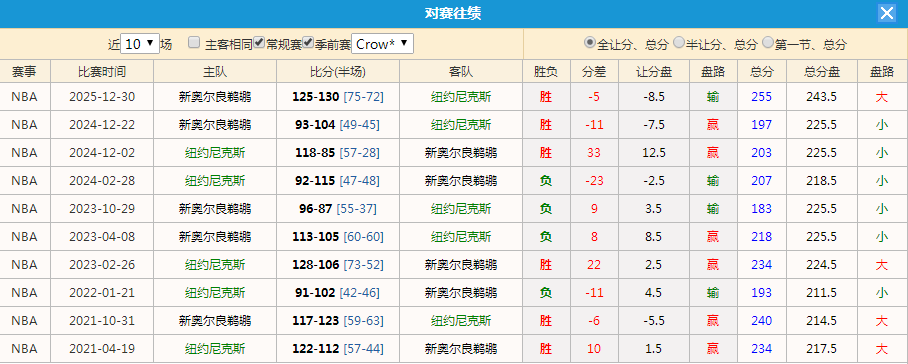Click handicap value 12.5 in 2024-12-02 row
Image resolution: width=908 pixels, height=364 pixels.
click(654, 153)
